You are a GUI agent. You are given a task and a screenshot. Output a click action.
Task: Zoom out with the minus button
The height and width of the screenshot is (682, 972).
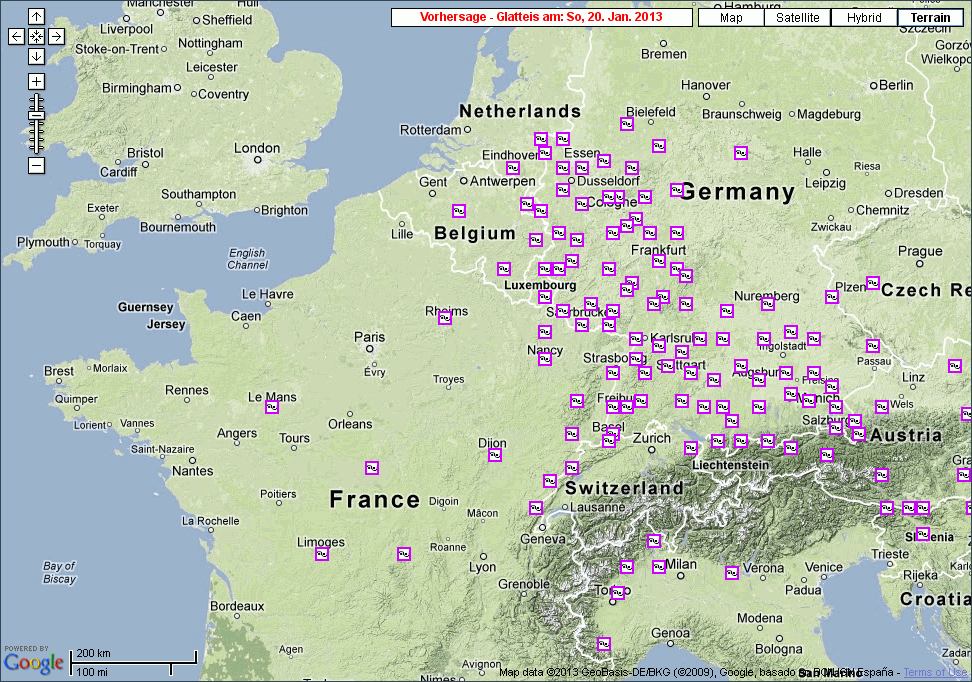point(36,165)
